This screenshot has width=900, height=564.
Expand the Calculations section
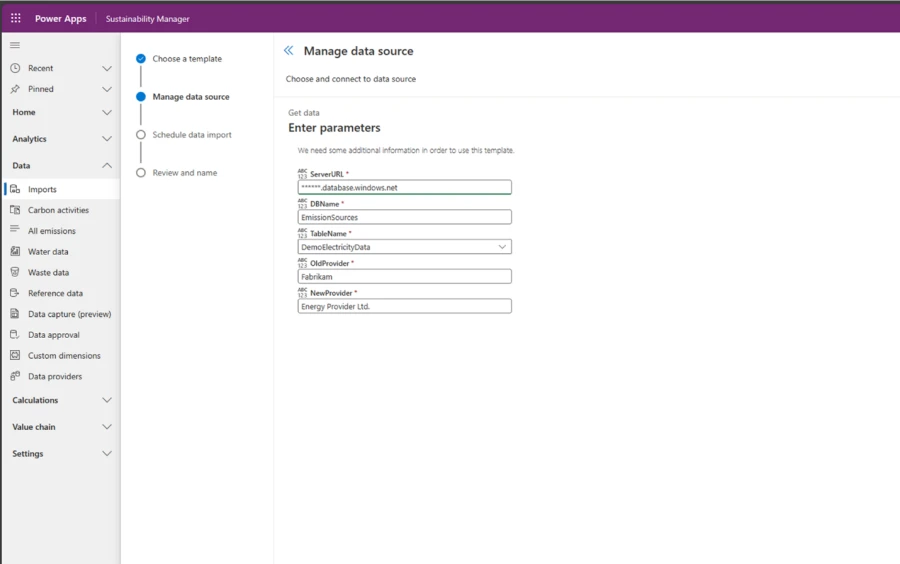pyautogui.click(x=107, y=400)
